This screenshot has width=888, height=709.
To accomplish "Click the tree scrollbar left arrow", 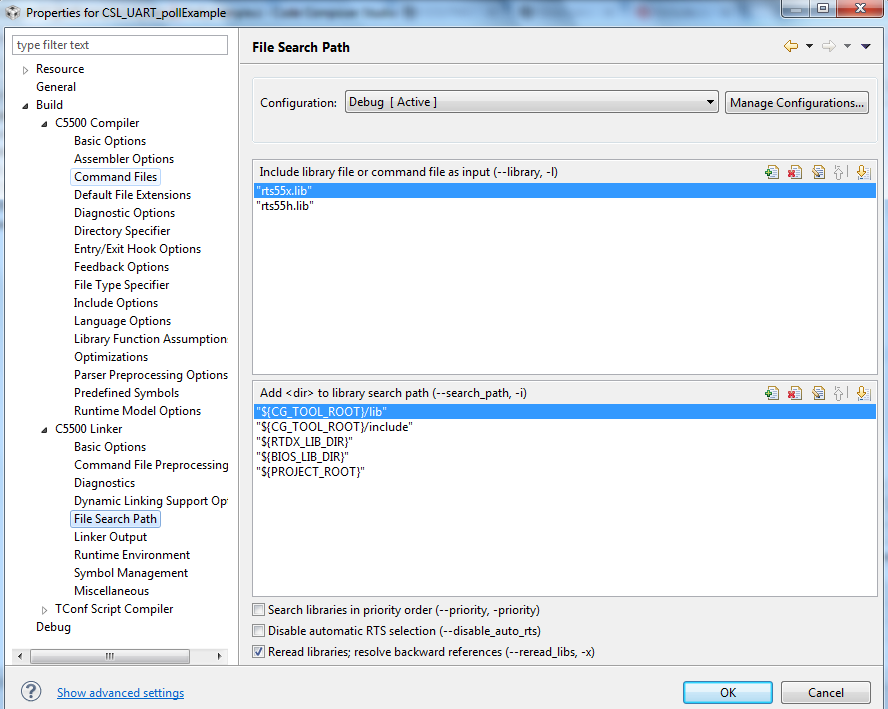I will coord(20,656).
